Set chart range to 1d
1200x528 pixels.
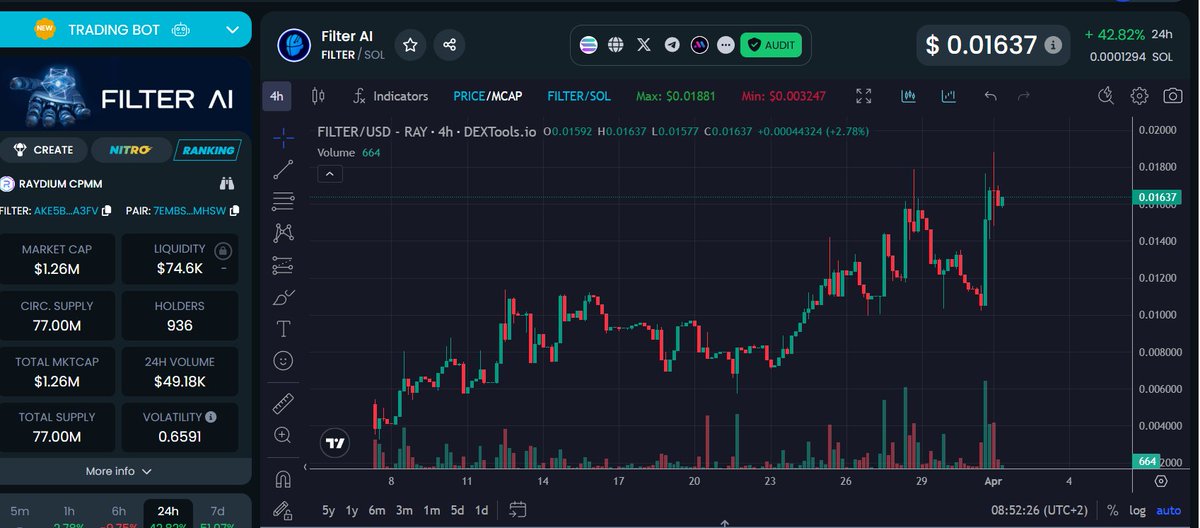pos(482,510)
